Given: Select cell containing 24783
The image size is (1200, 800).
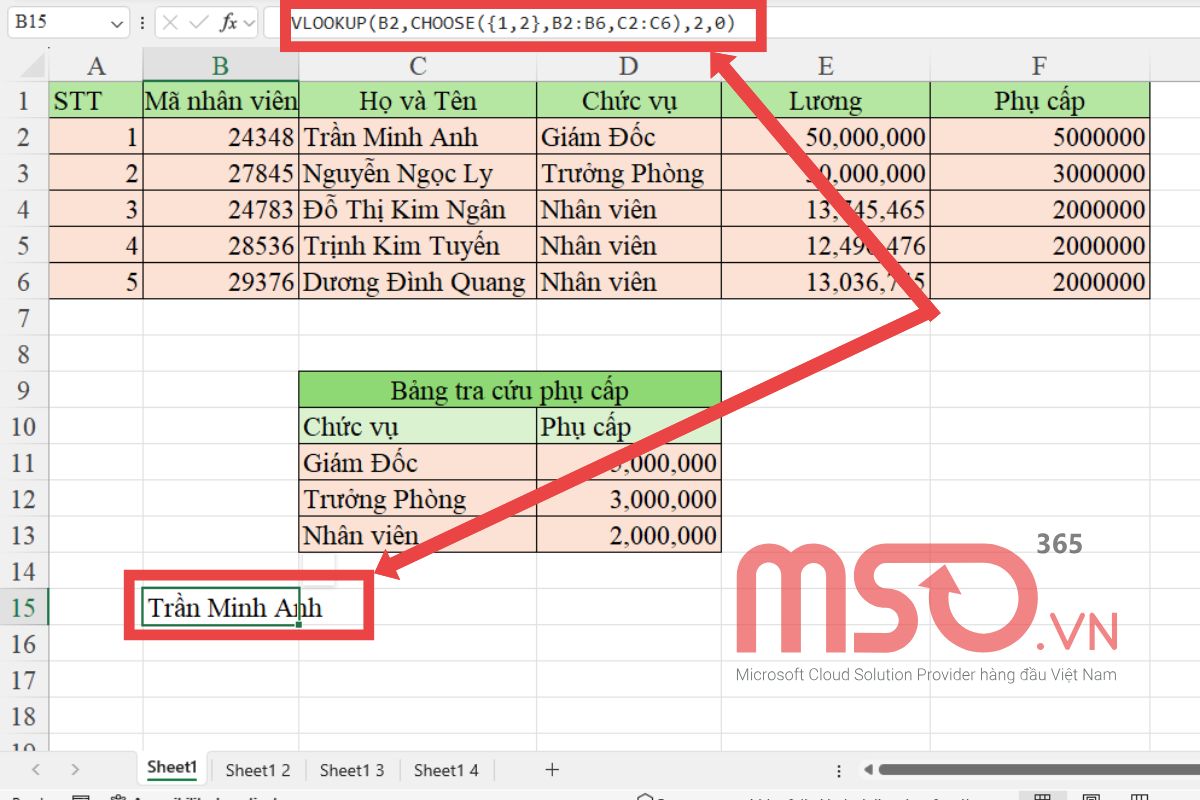Looking at the screenshot, I should (221, 209).
